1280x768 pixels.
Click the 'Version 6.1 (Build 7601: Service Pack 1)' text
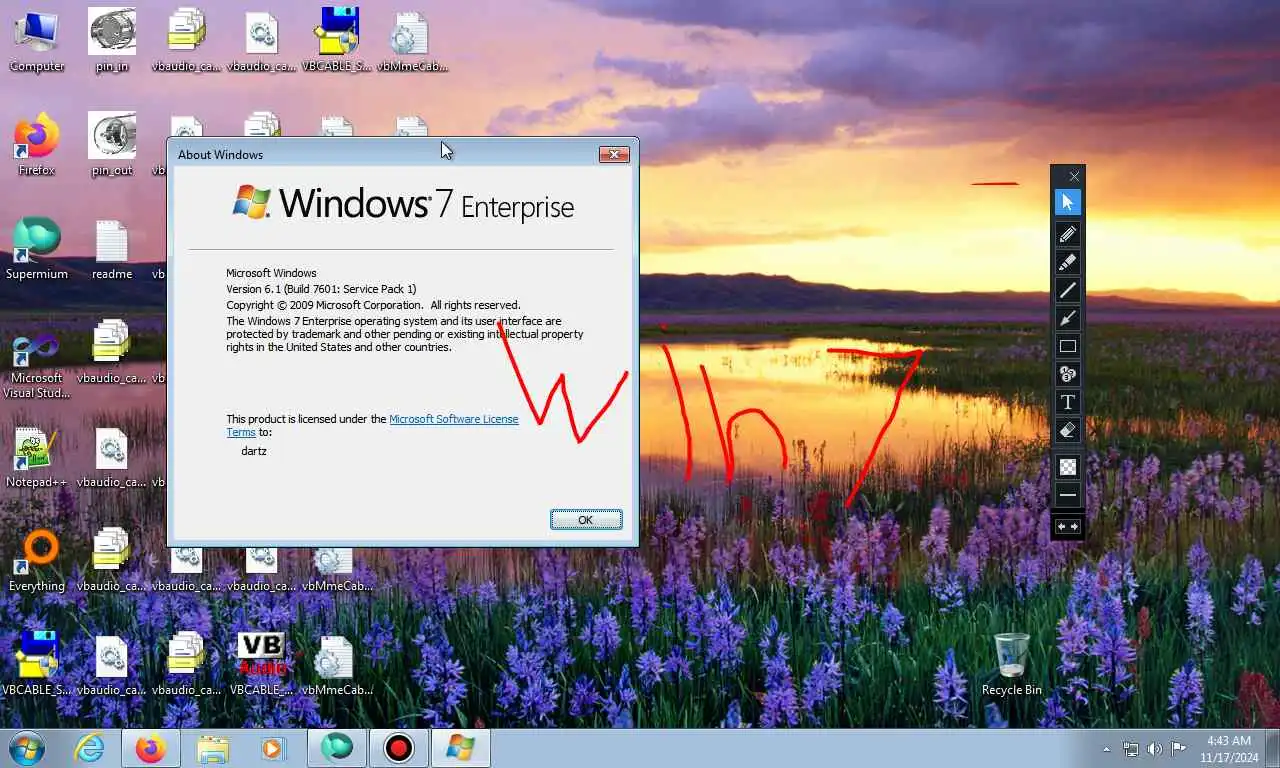click(x=321, y=289)
